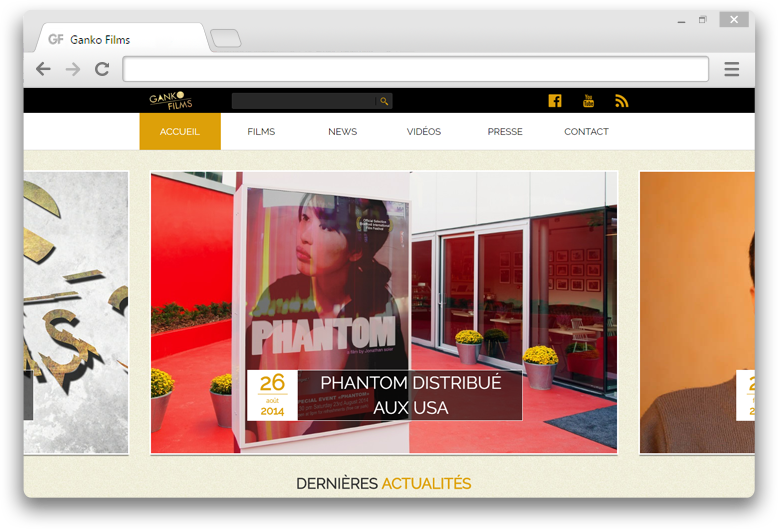Open the Vidéos menu item

tap(424, 132)
